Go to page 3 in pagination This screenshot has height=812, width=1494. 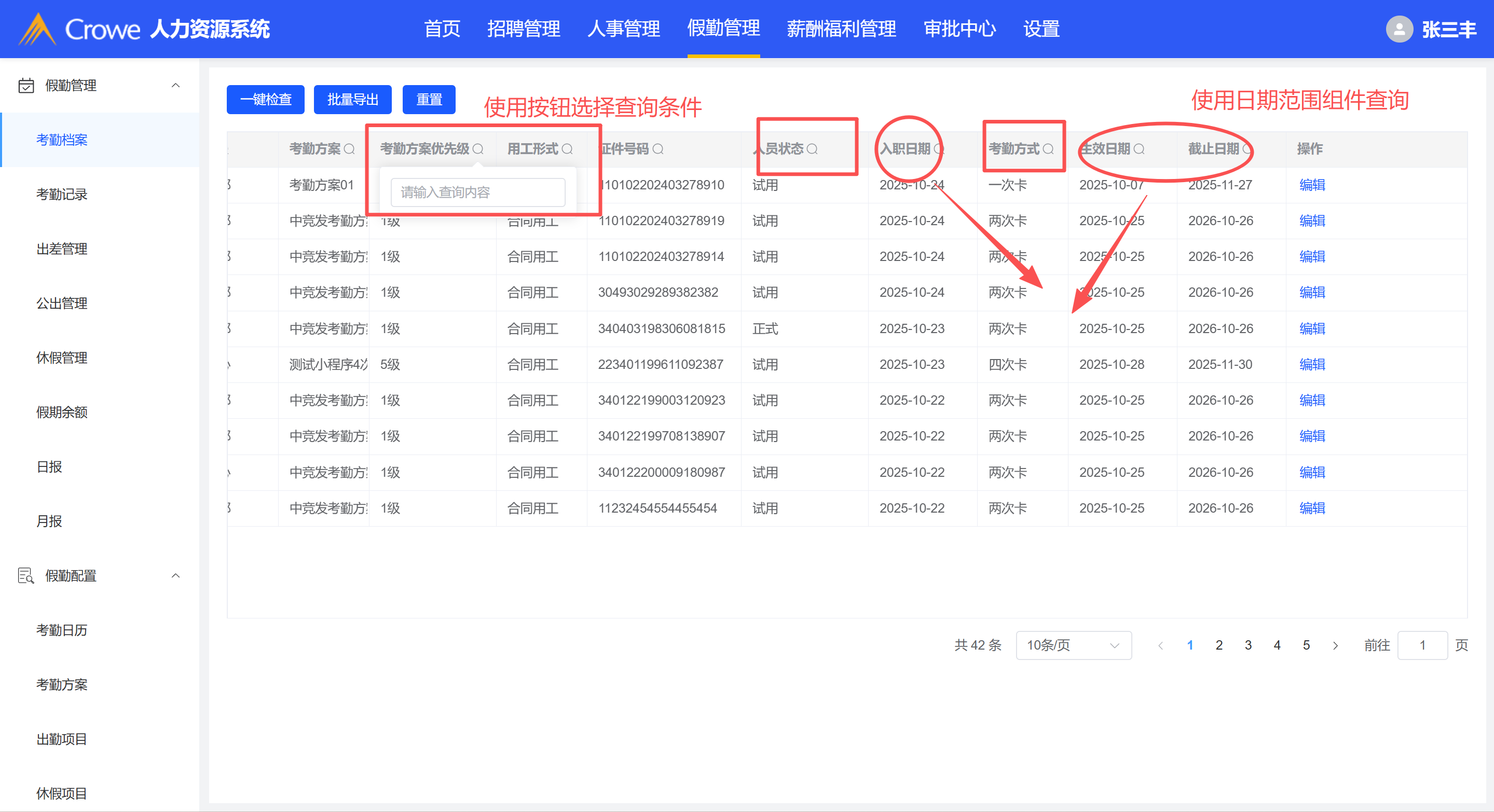[x=1248, y=645]
